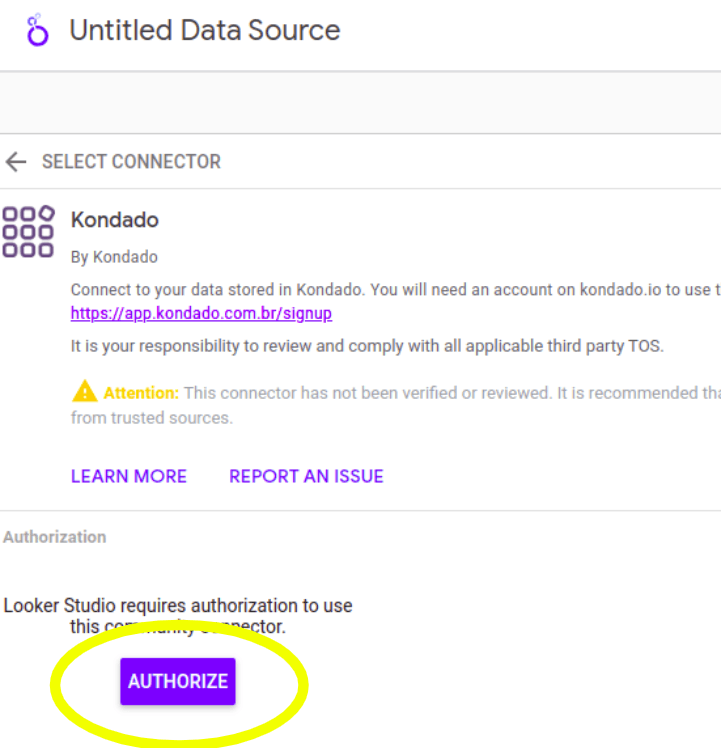This screenshot has height=748, width=721.
Task: Select REPORT AN ISSUE
Action: [x=306, y=476]
